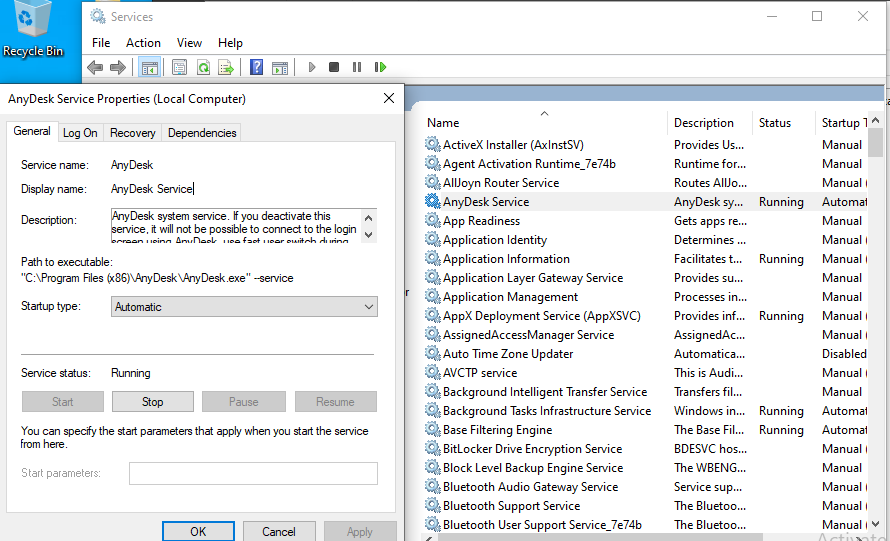Click the Export List toolbar icon
The width and height of the screenshot is (890, 541).
[226, 68]
